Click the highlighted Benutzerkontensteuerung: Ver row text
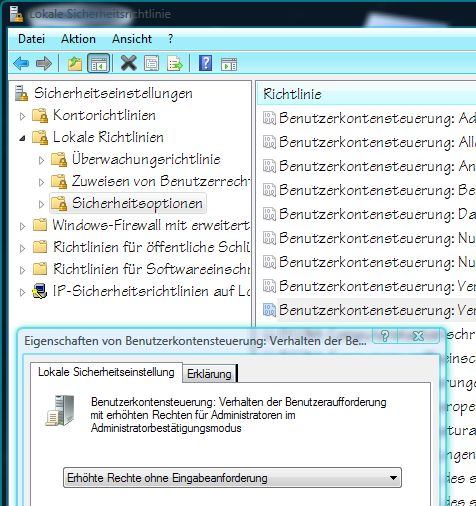Screen dimensions: 476x506 (377, 310)
